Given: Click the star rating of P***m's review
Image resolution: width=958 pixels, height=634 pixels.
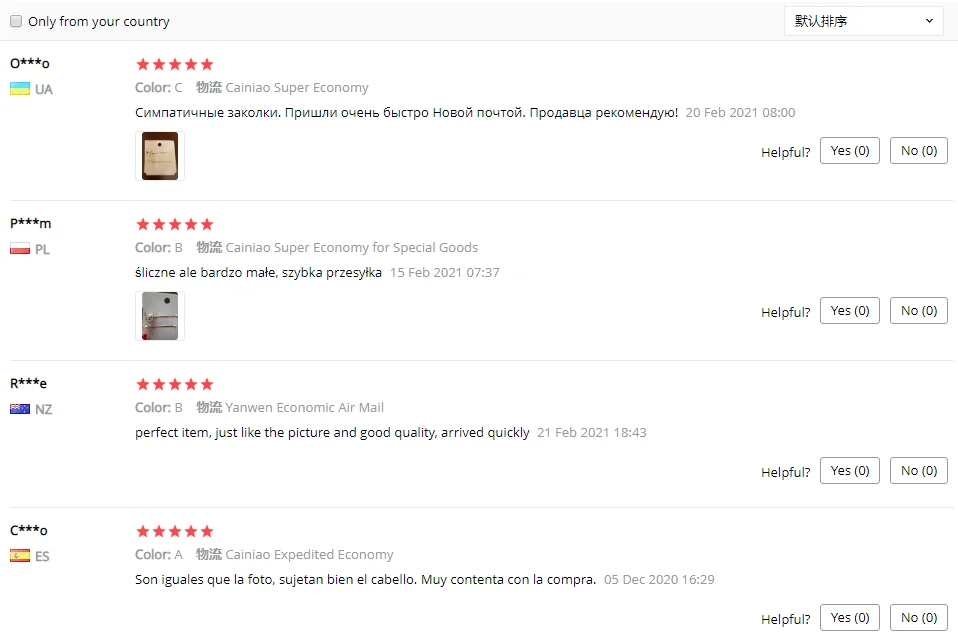Looking at the screenshot, I should 175,224.
